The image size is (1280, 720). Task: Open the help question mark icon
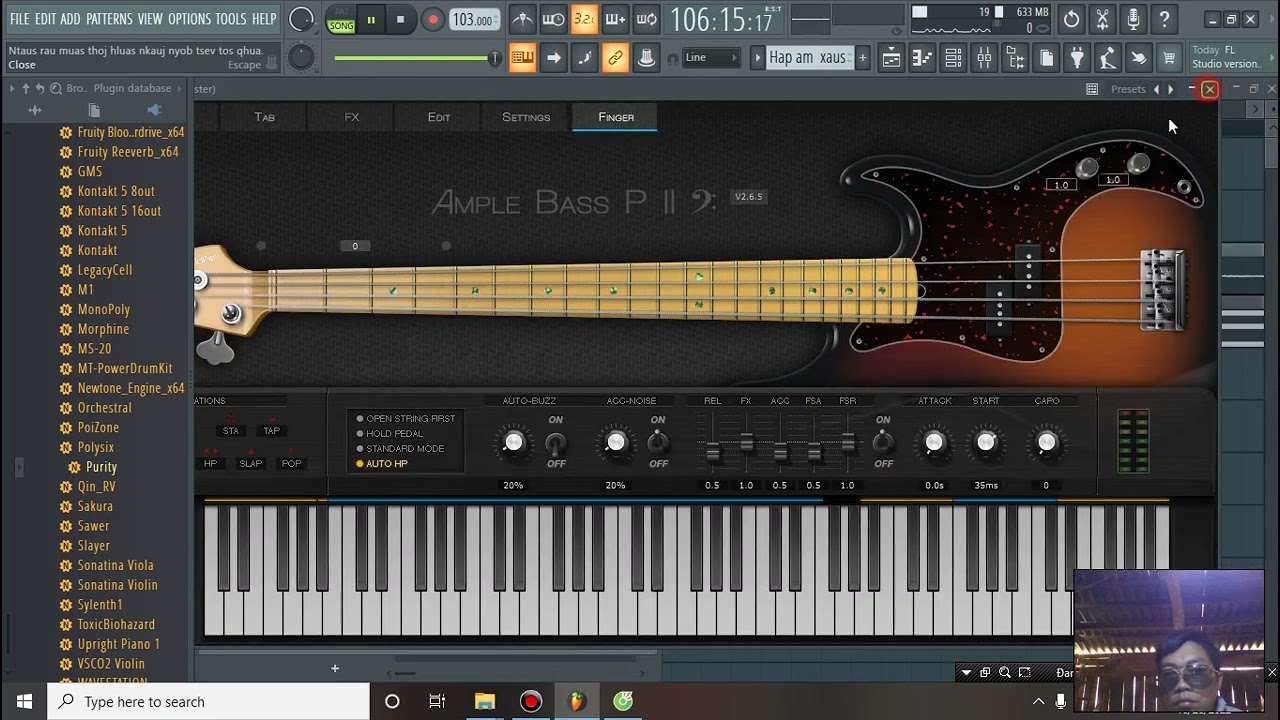(1164, 19)
